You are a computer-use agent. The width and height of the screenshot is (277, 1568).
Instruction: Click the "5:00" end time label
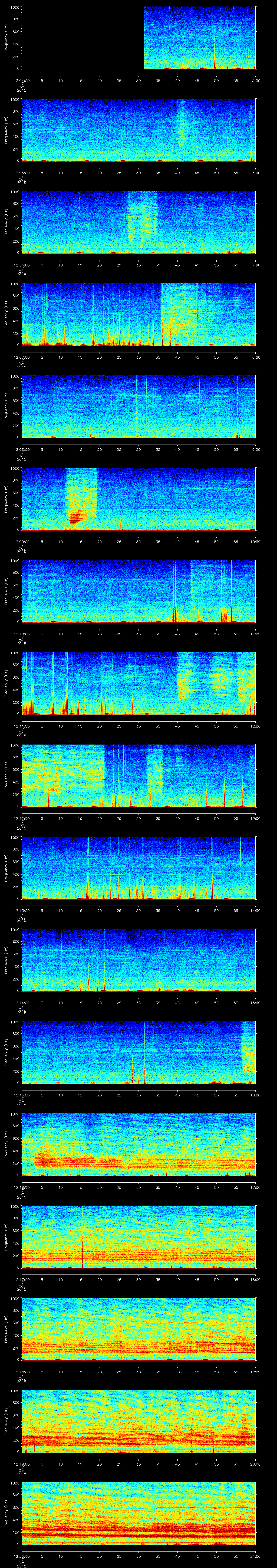[x=256, y=80]
